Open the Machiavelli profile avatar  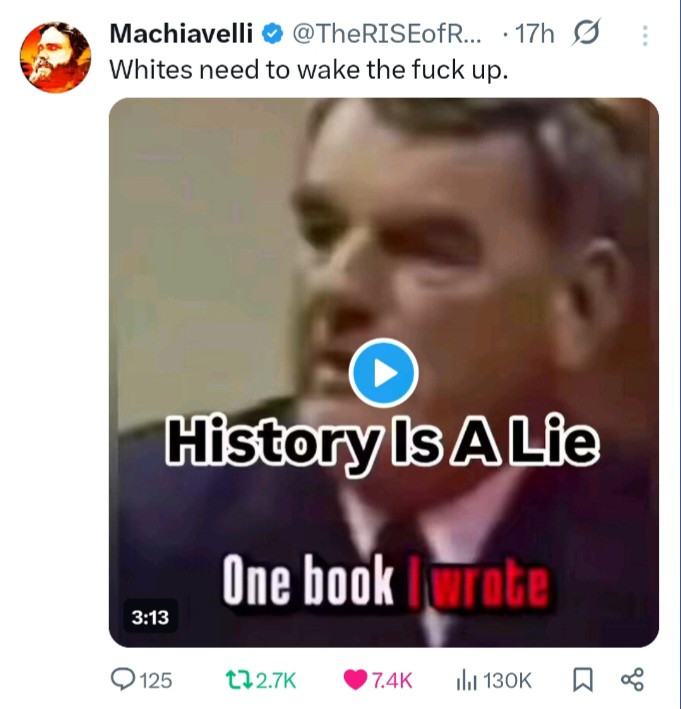click(x=55, y=57)
